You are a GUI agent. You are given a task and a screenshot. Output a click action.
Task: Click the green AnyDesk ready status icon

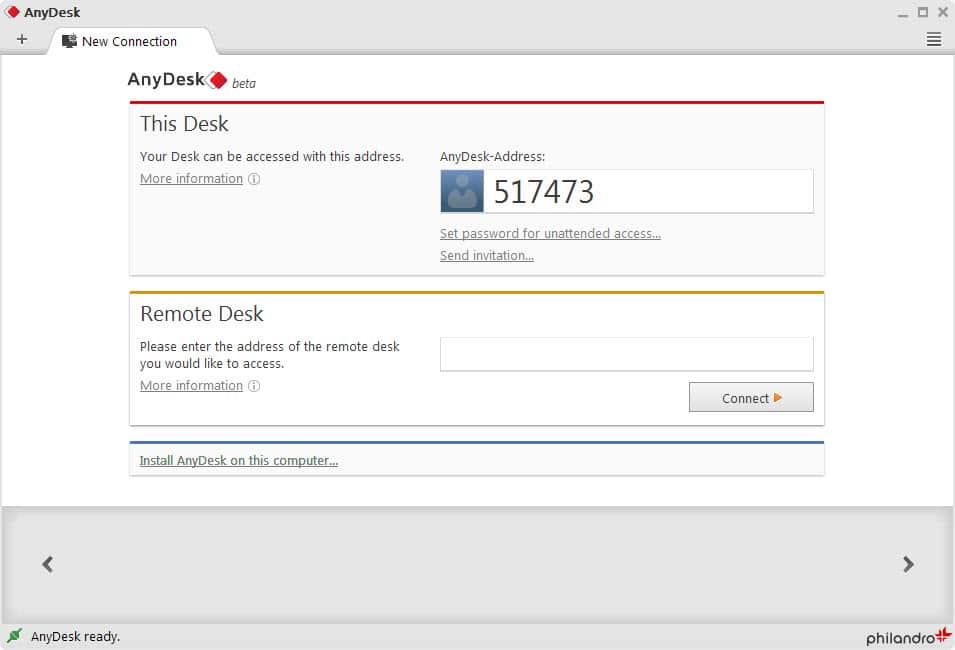click(x=14, y=636)
